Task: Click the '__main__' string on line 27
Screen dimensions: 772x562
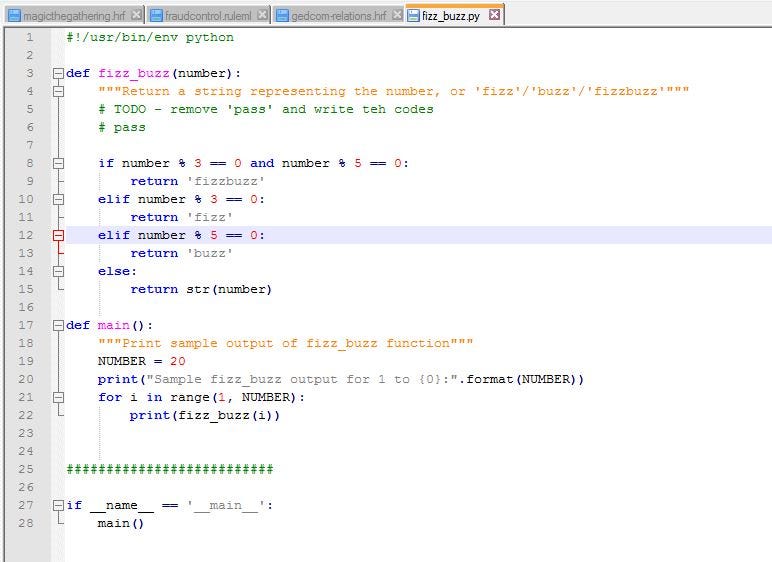Action: 225,505
